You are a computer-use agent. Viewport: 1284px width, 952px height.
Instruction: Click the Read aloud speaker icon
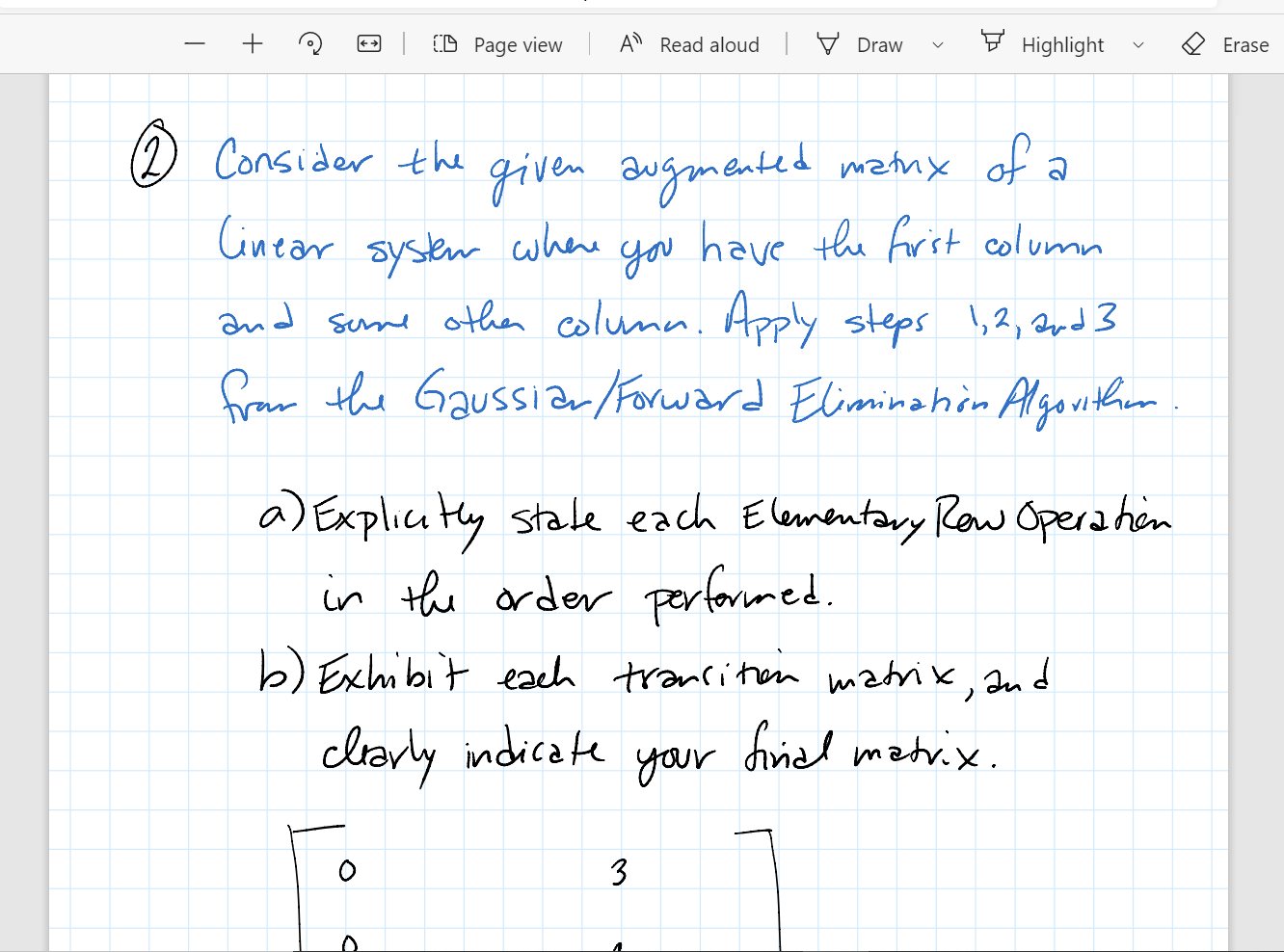pos(629,43)
